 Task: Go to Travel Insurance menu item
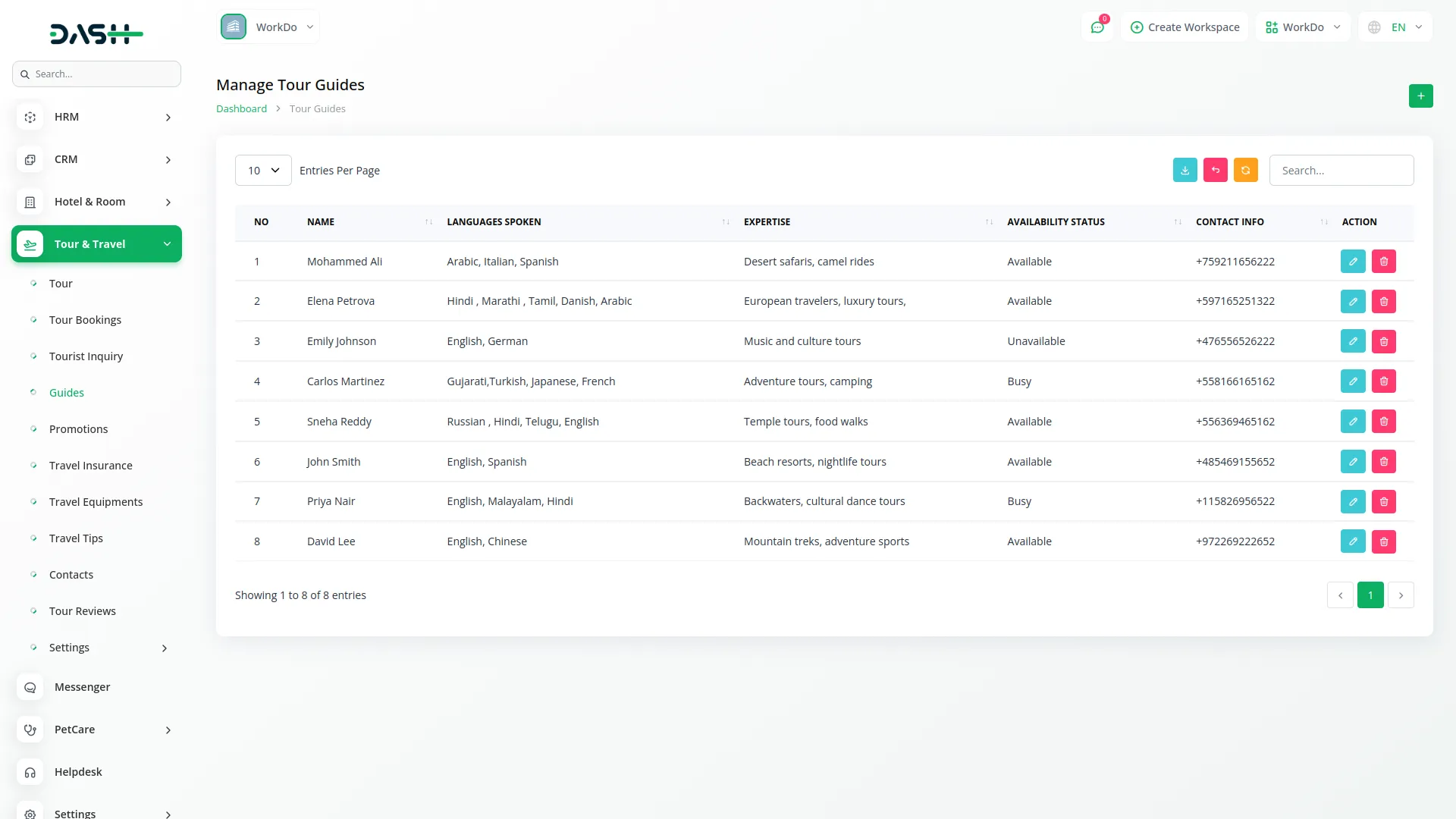tap(90, 466)
